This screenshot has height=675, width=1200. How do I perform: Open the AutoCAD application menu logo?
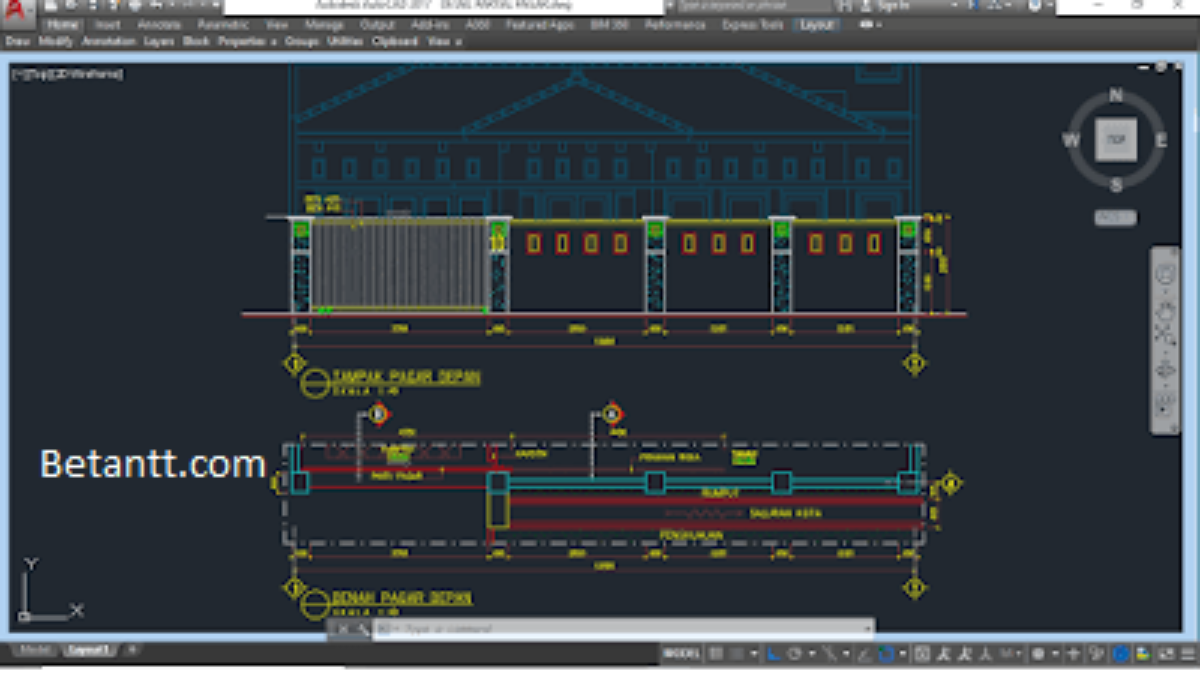click(x=20, y=10)
